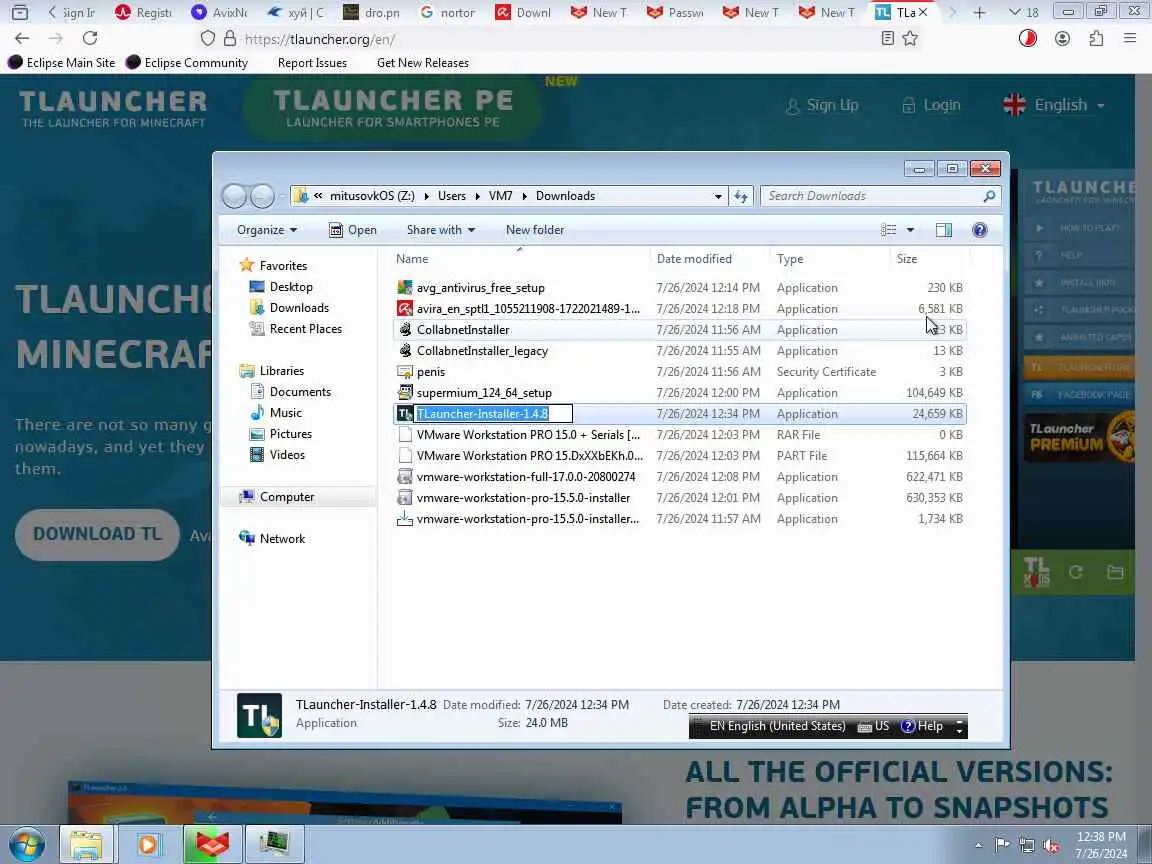Expand the Users breadcrumb arrow
The image size is (1152, 864).
(x=478, y=196)
